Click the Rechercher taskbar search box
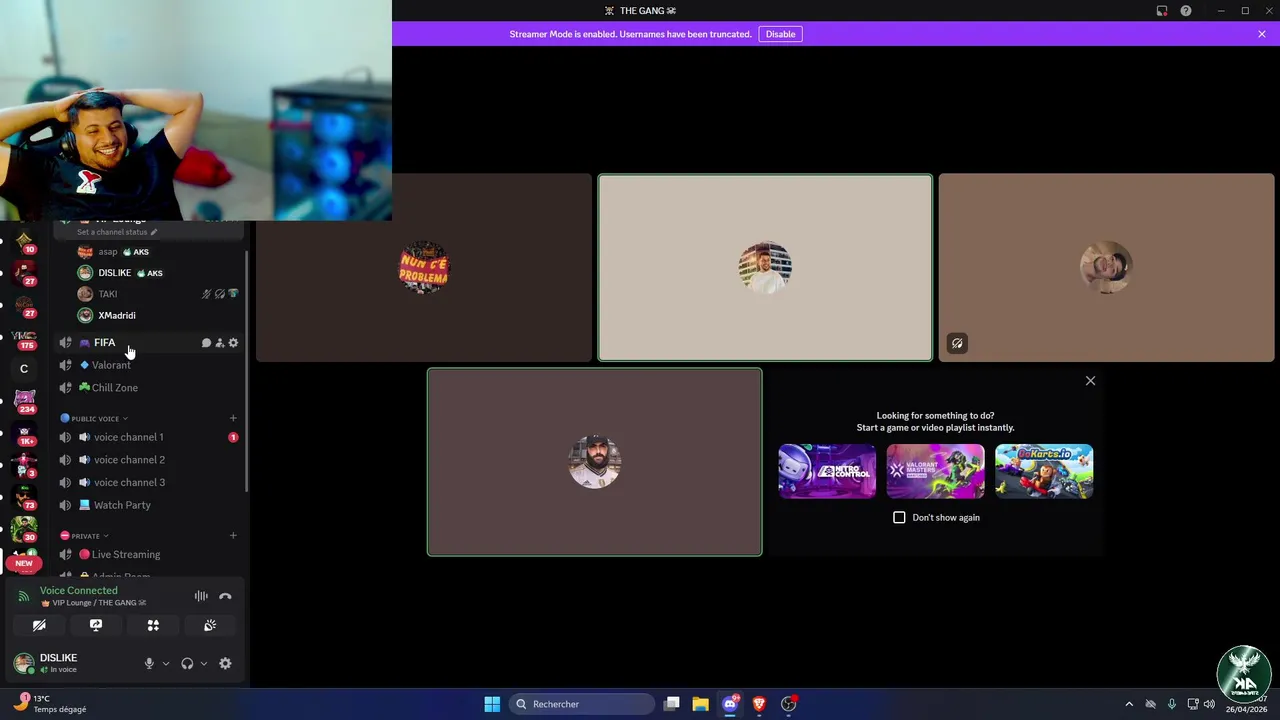Screen dimensions: 1280x720 (x=583, y=704)
